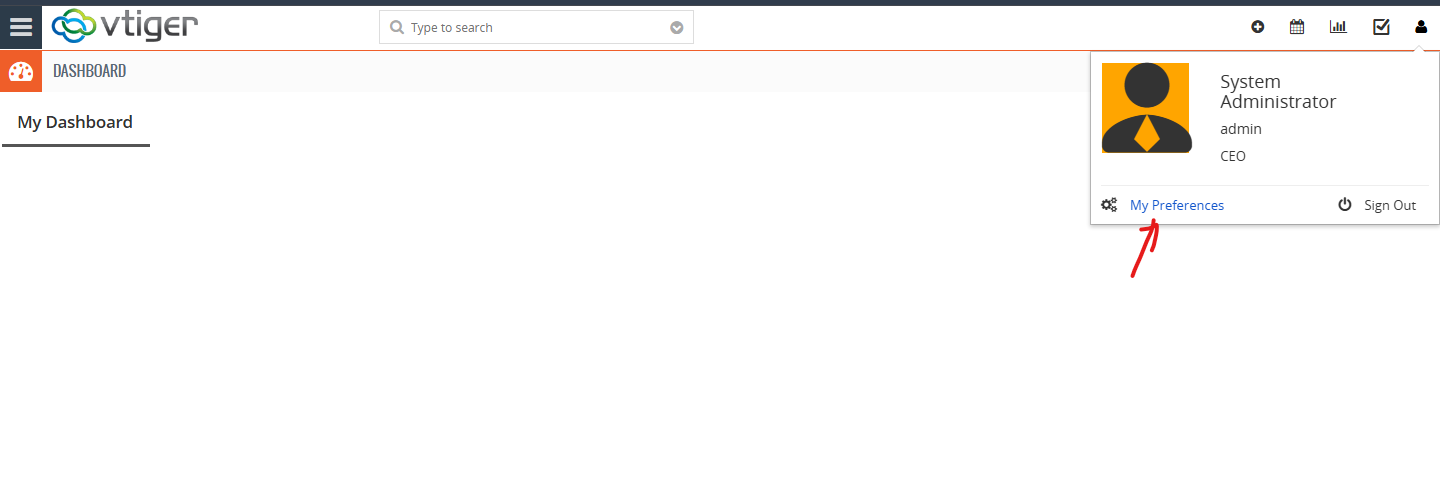Click the CEO role text

tap(1233, 156)
